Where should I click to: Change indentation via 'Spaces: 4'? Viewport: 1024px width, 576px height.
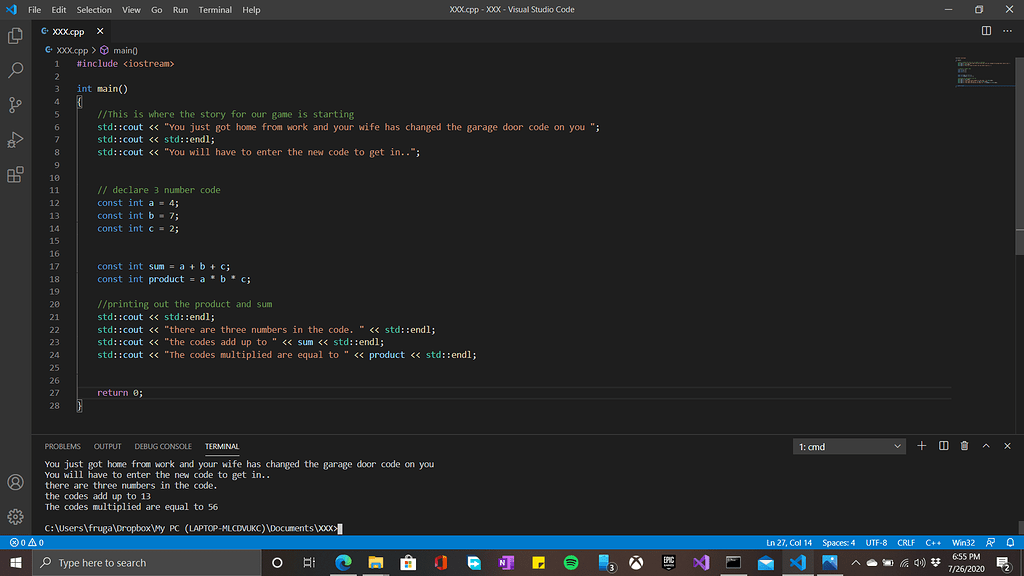coord(839,543)
